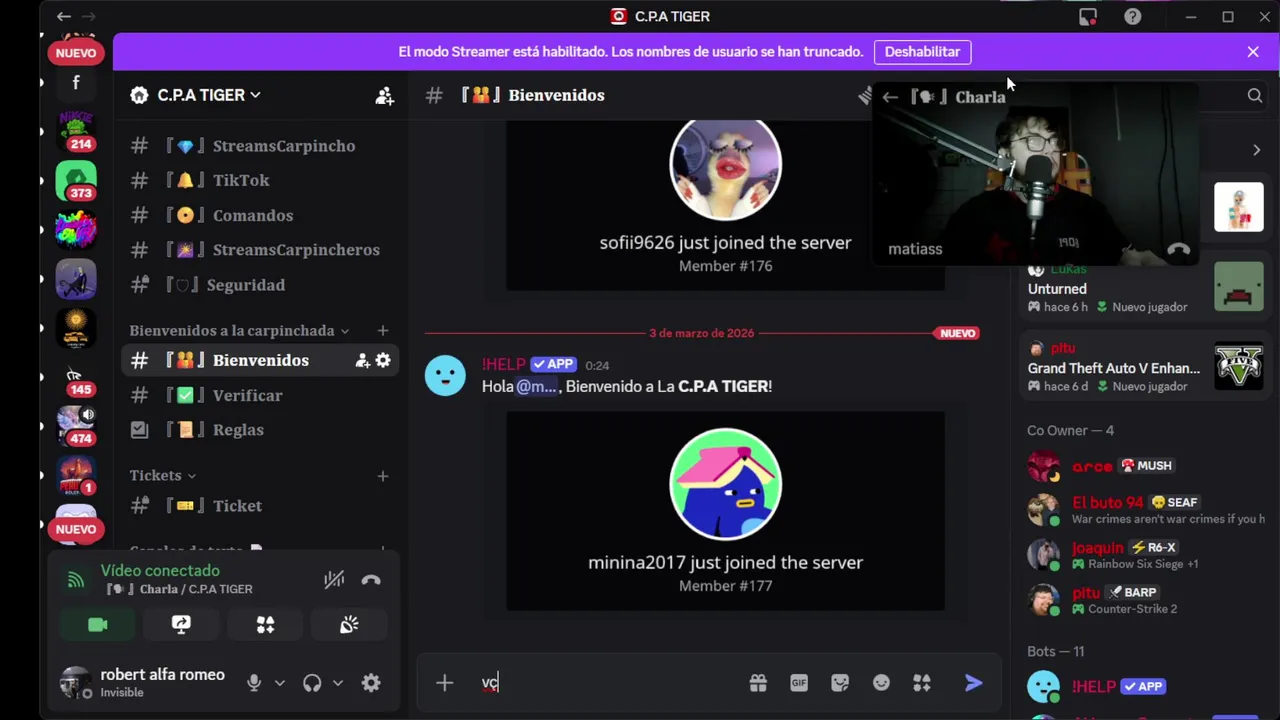Create channel in Tickets category
This screenshot has height=720, width=1280.
382,476
